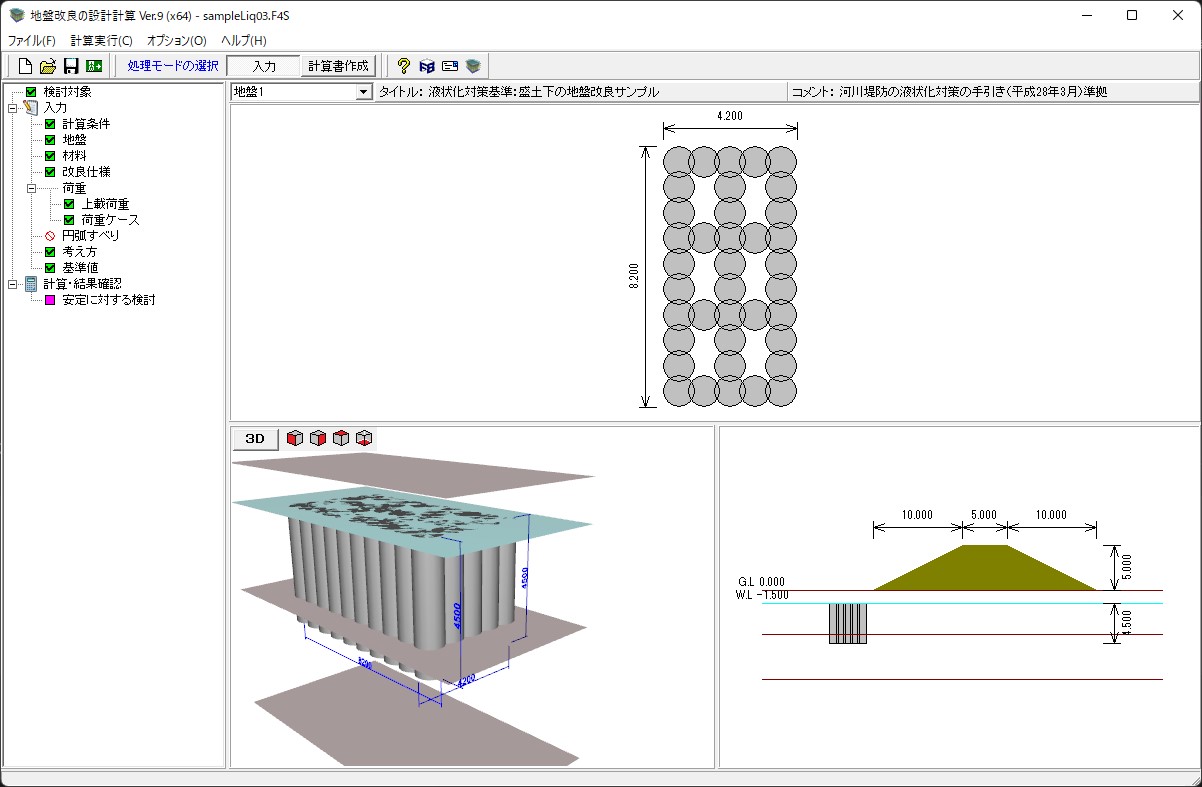Viewport: 1202px width, 787px height.
Task: Open the オプション(O) menu
Action: coord(176,41)
